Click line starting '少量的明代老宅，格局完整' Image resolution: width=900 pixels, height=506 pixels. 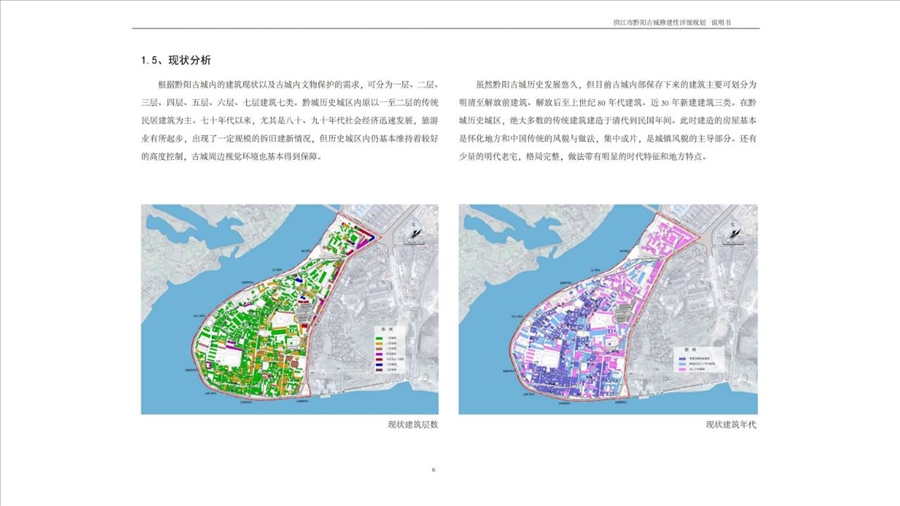(x=583, y=156)
